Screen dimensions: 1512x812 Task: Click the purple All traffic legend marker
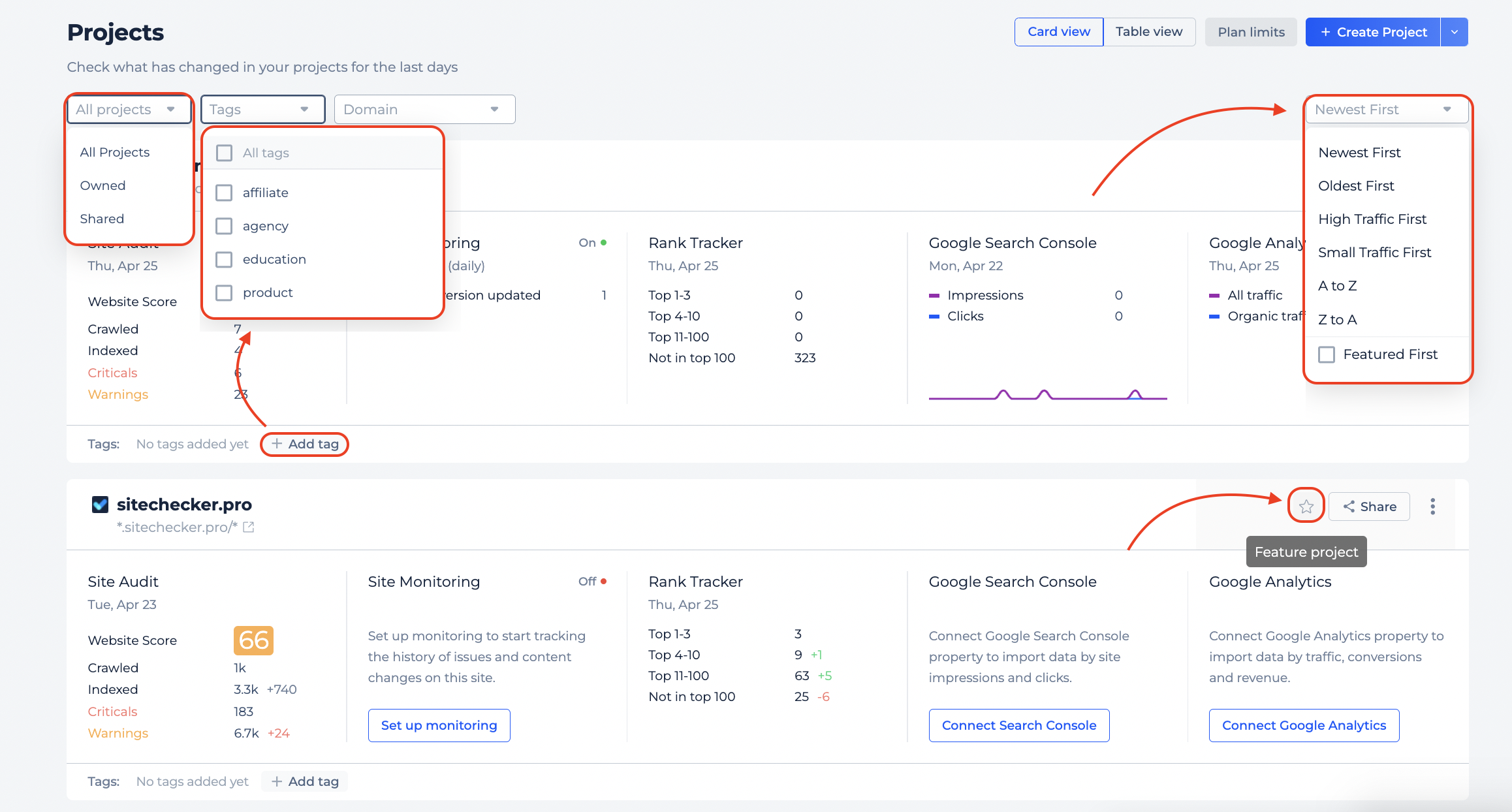1214,296
